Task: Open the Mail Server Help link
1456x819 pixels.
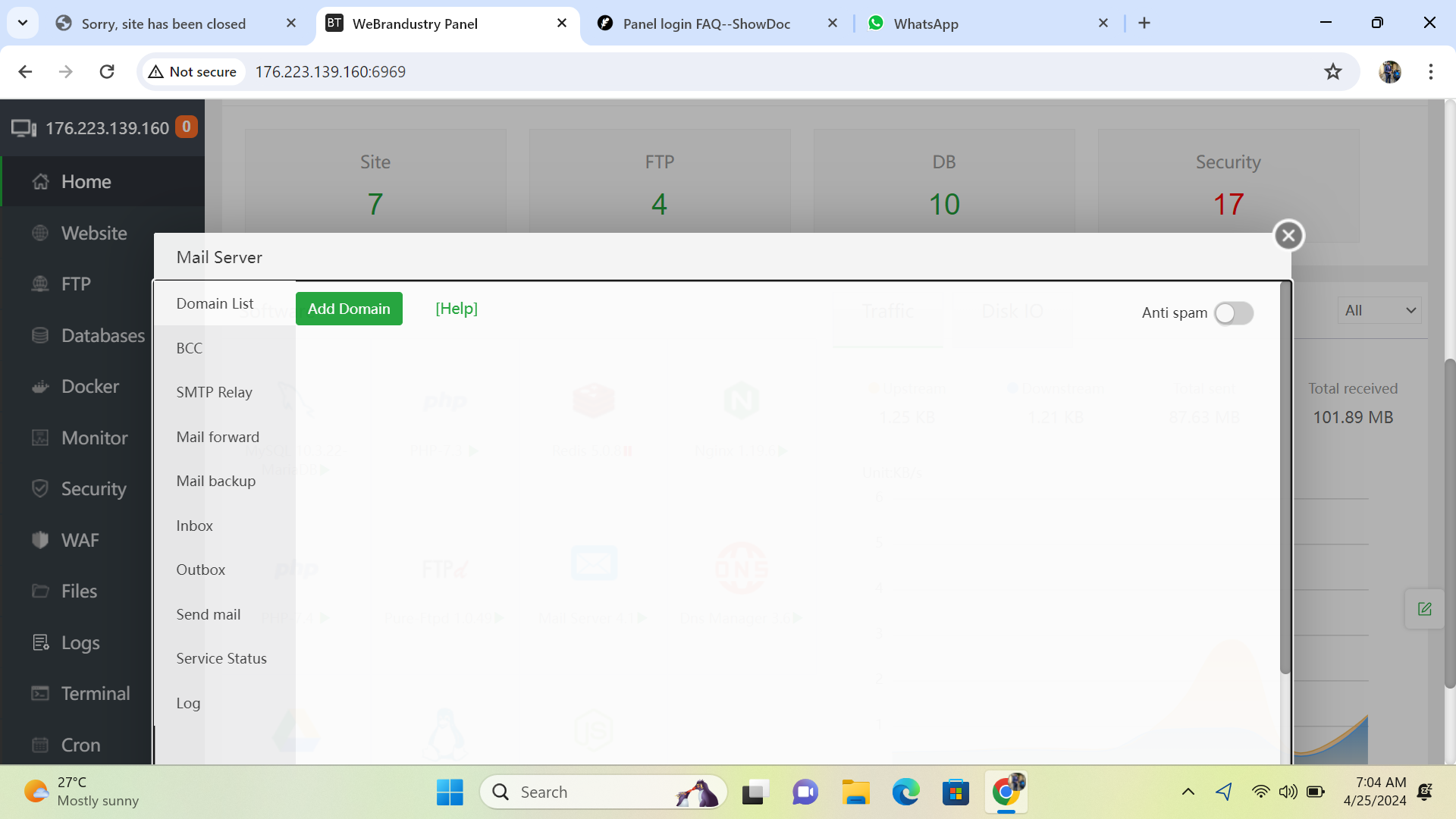Action: pos(456,309)
